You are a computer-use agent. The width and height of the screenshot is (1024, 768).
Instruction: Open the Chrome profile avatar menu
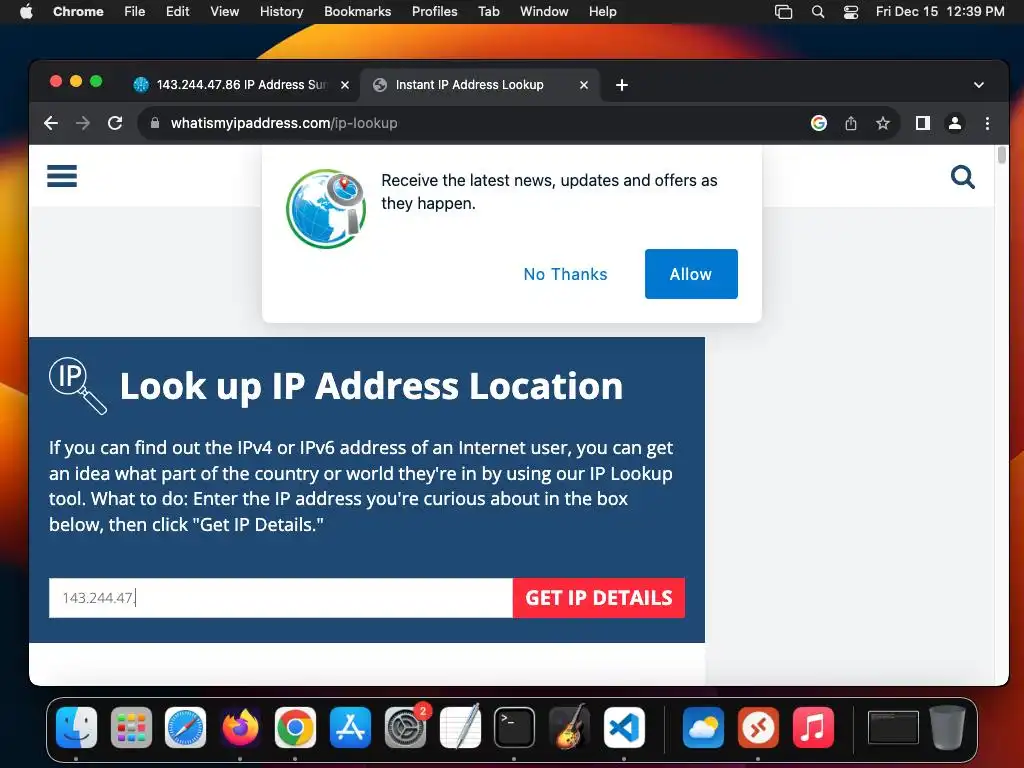tap(954, 123)
